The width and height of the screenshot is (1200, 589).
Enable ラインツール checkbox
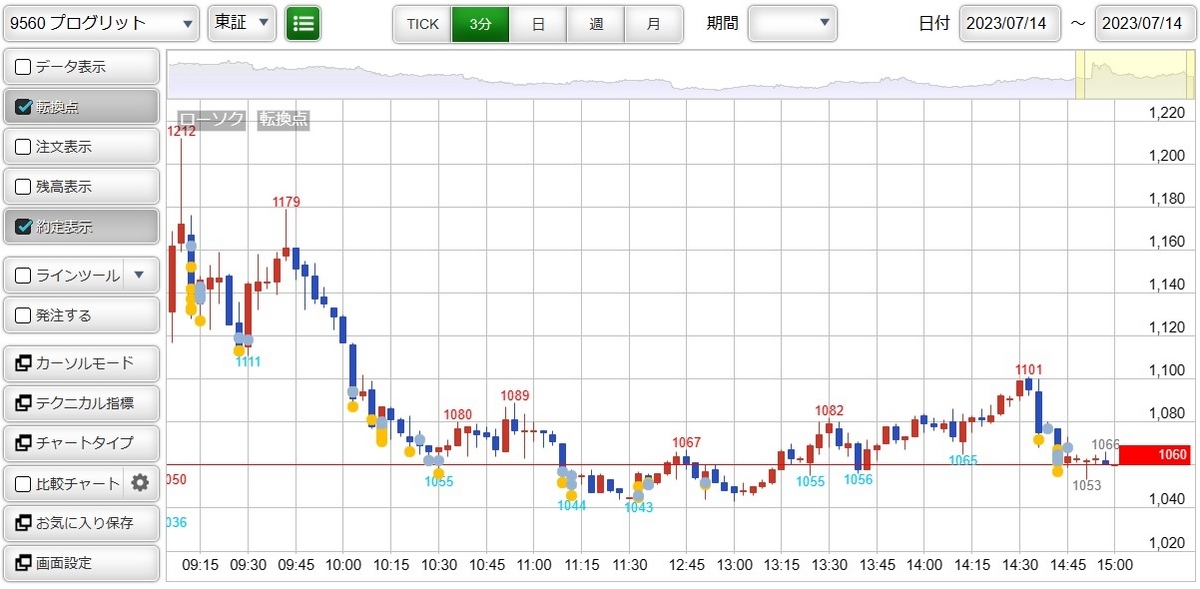(x=24, y=275)
